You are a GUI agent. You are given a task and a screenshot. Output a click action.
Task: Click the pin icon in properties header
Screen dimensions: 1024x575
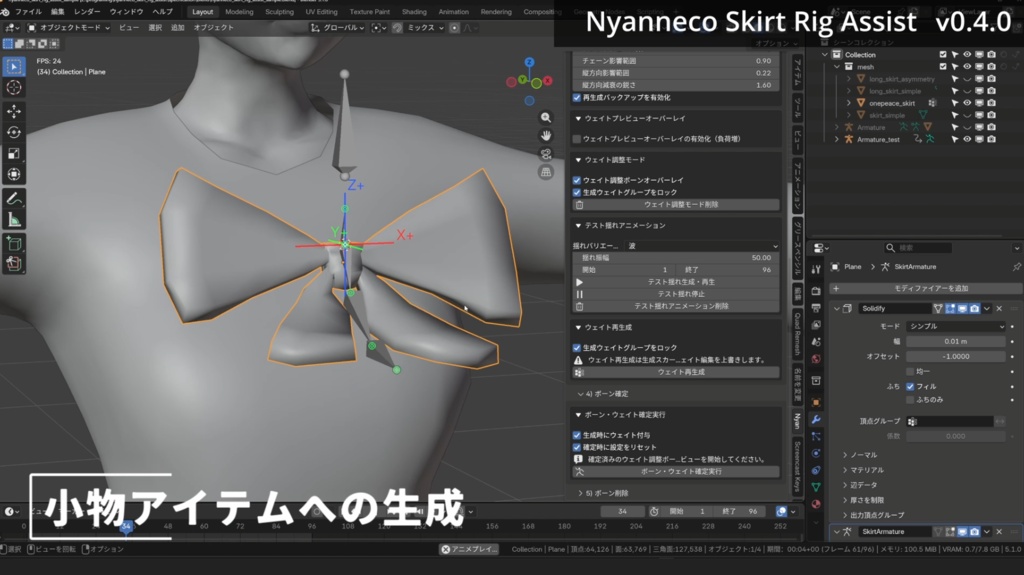(1016, 267)
